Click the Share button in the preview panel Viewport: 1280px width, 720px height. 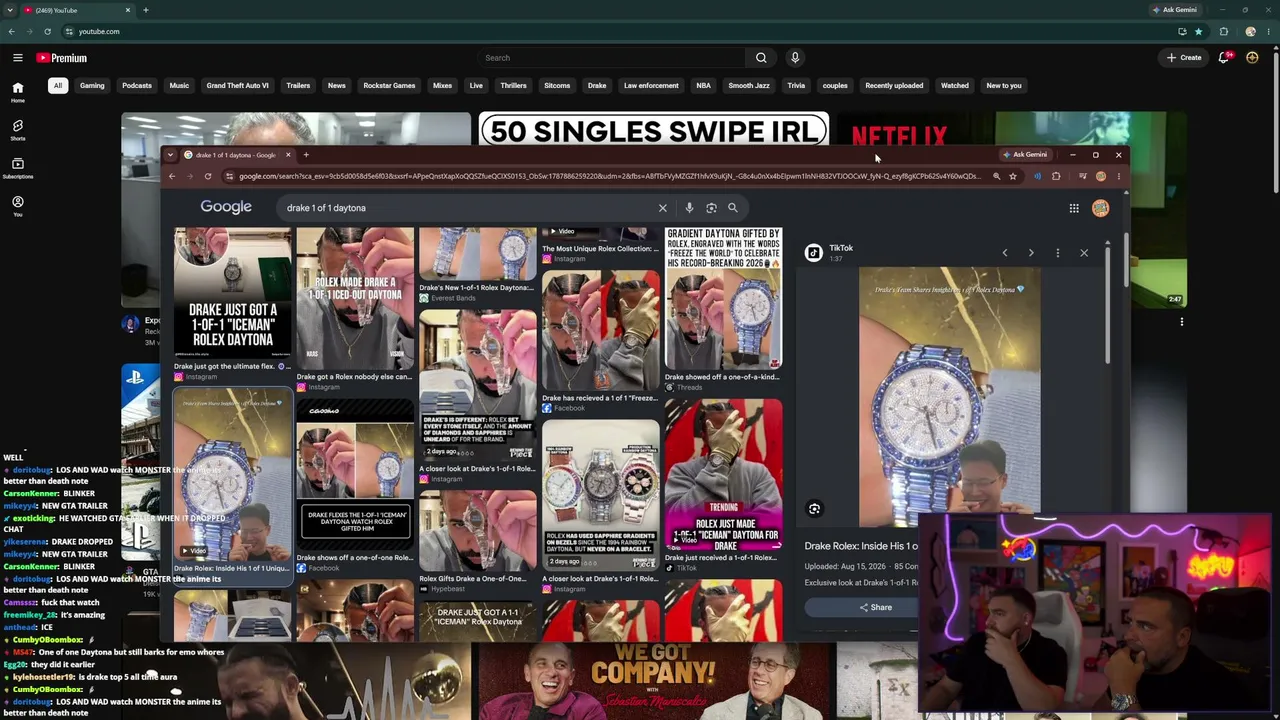point(875,607)
